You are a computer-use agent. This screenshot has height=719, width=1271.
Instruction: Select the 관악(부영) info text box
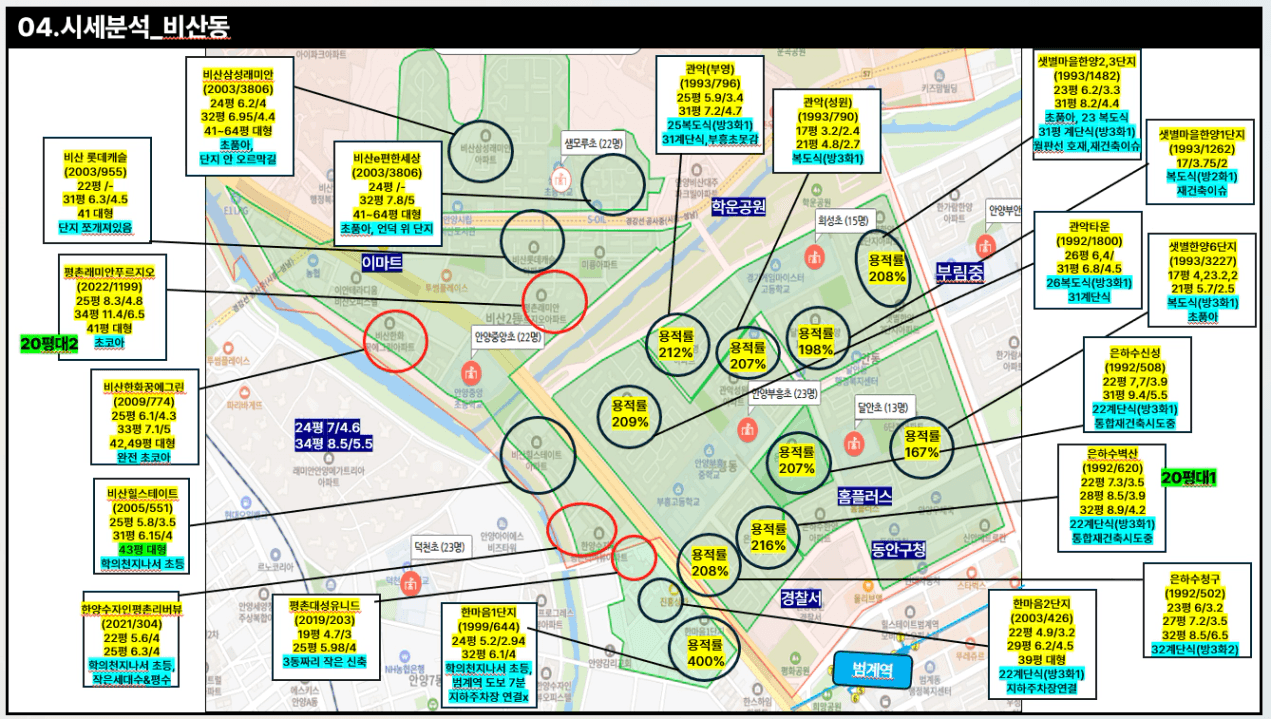709,107
